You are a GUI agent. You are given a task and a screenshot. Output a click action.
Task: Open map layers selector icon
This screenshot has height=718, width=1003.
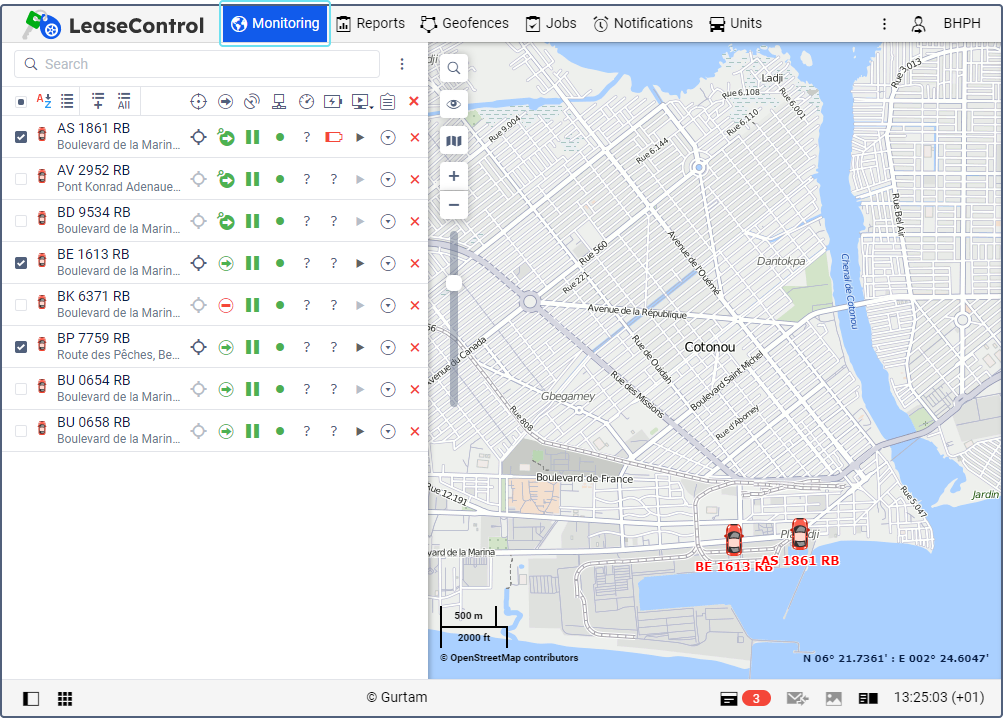pyautogui.click(x=454, y=141)
